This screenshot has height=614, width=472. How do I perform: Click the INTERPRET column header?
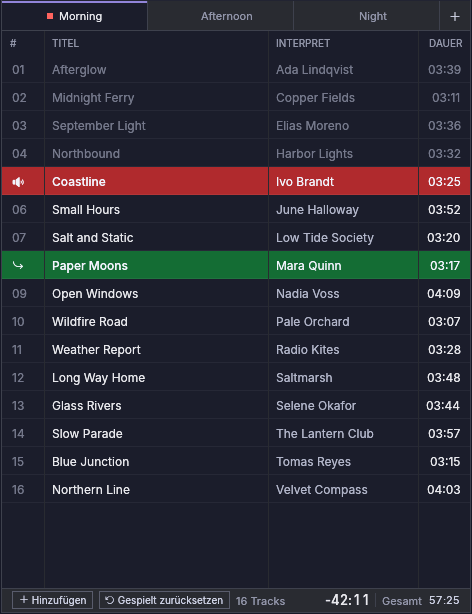pos(303,43)
